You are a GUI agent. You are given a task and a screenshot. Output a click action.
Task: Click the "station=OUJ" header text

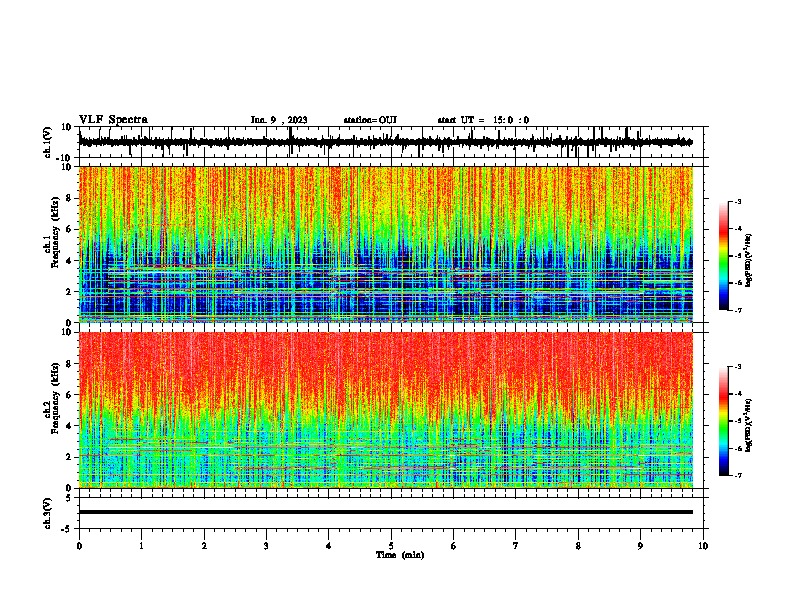pos(370,120)
